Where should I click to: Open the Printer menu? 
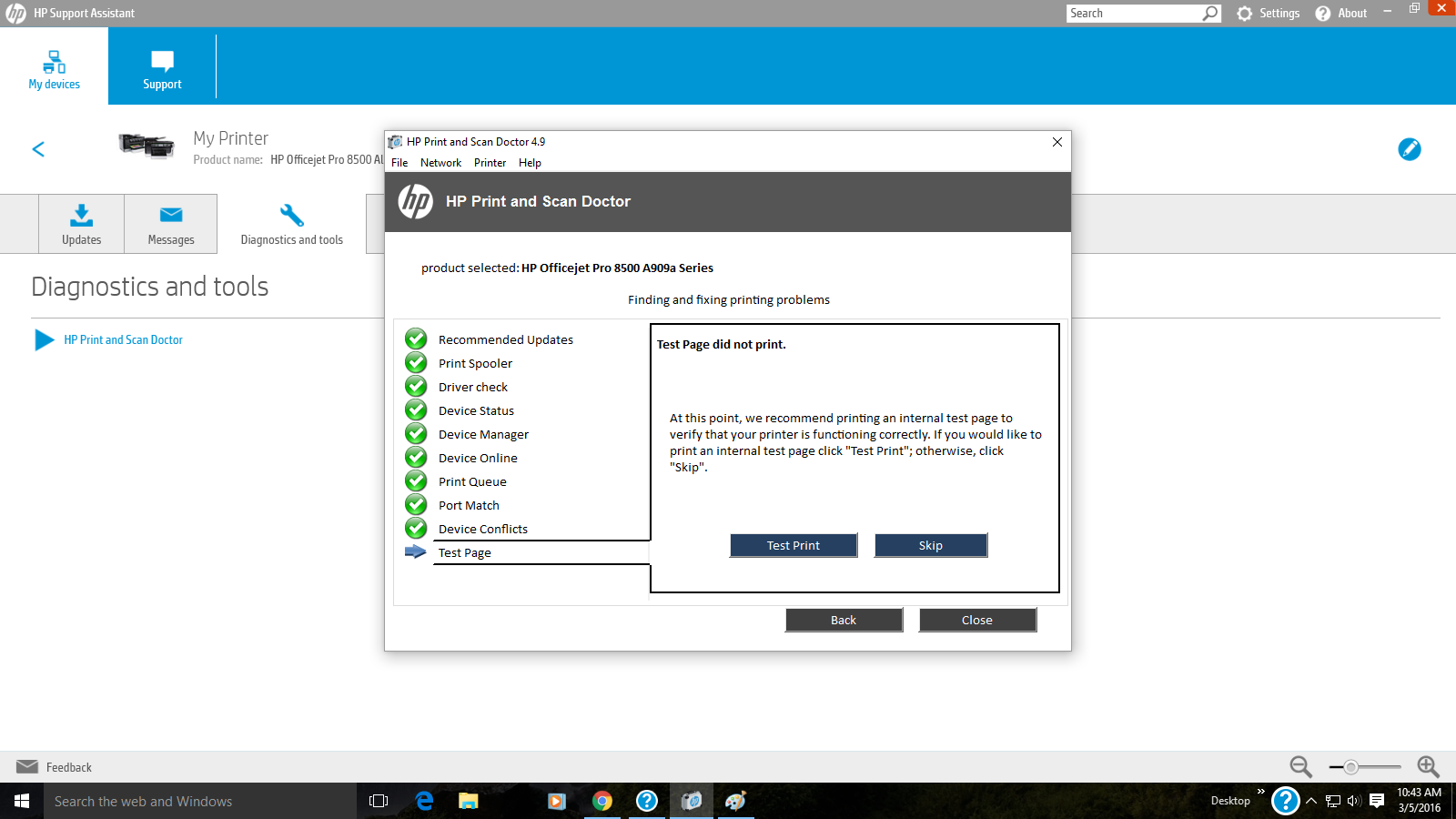(x=490, y=163)
